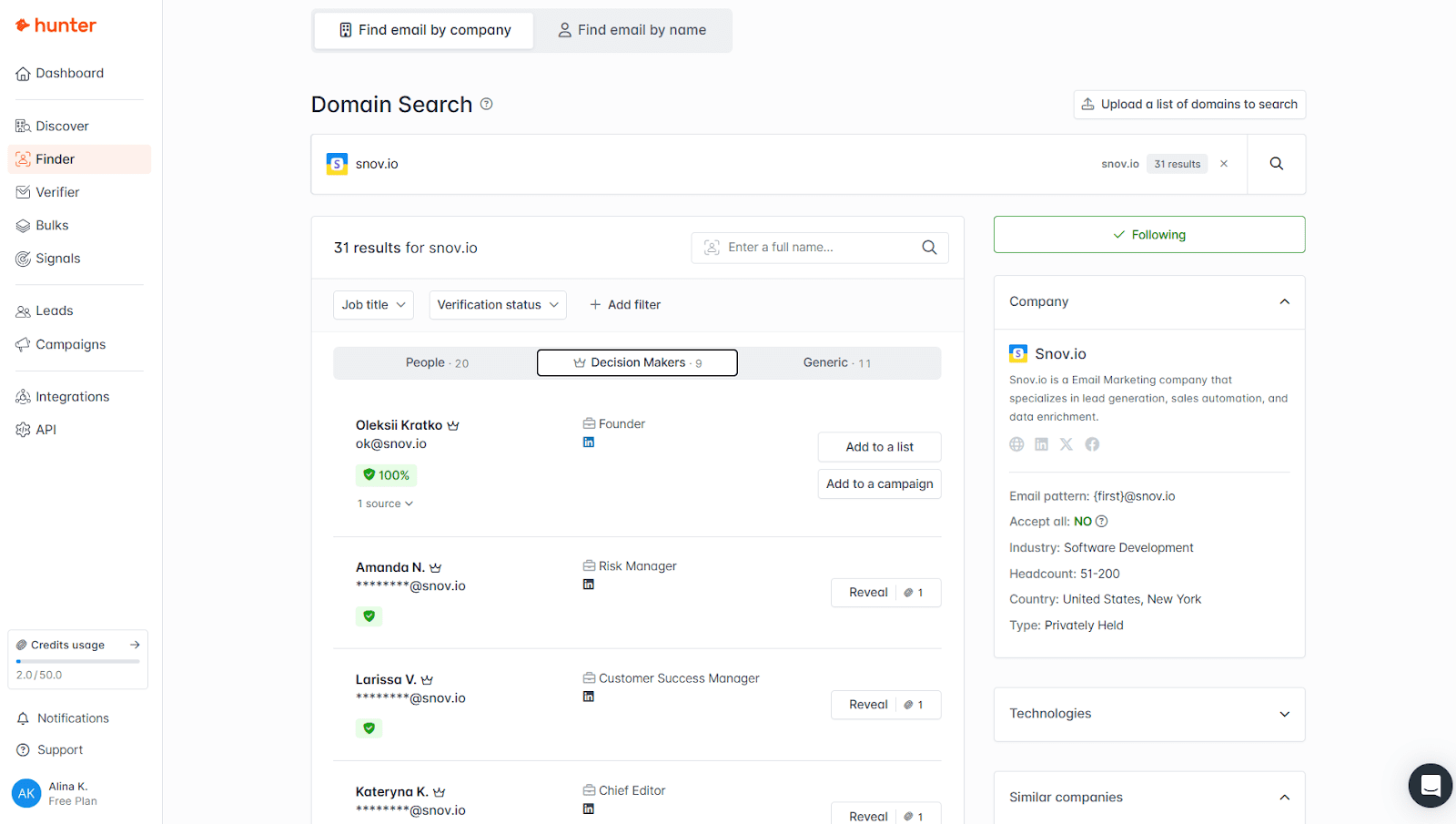The width and height of the screenshot is (1456, 824).
Task: Collapse the Company panel
Action: pos(1284,302)
